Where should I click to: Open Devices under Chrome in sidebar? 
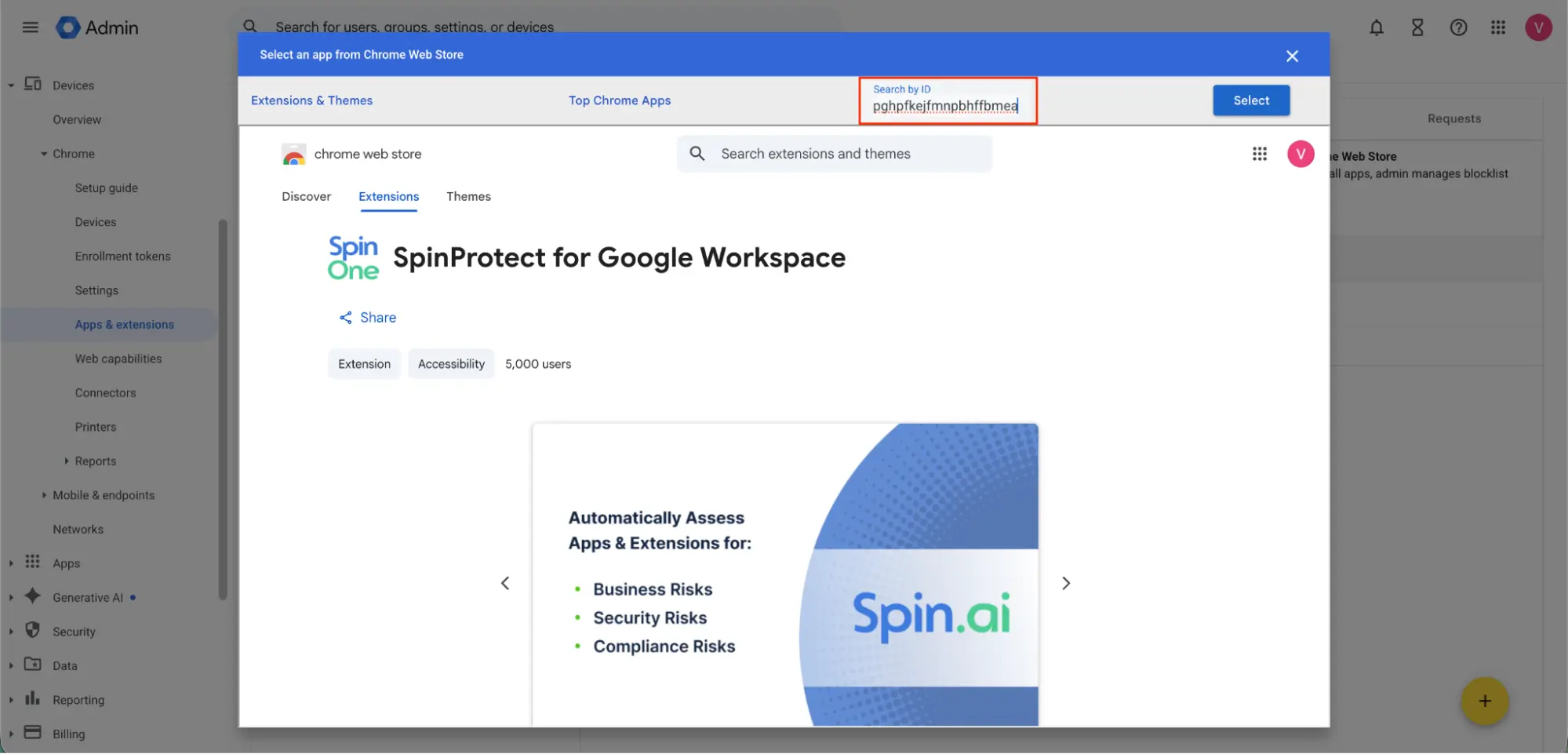[96, 222]
